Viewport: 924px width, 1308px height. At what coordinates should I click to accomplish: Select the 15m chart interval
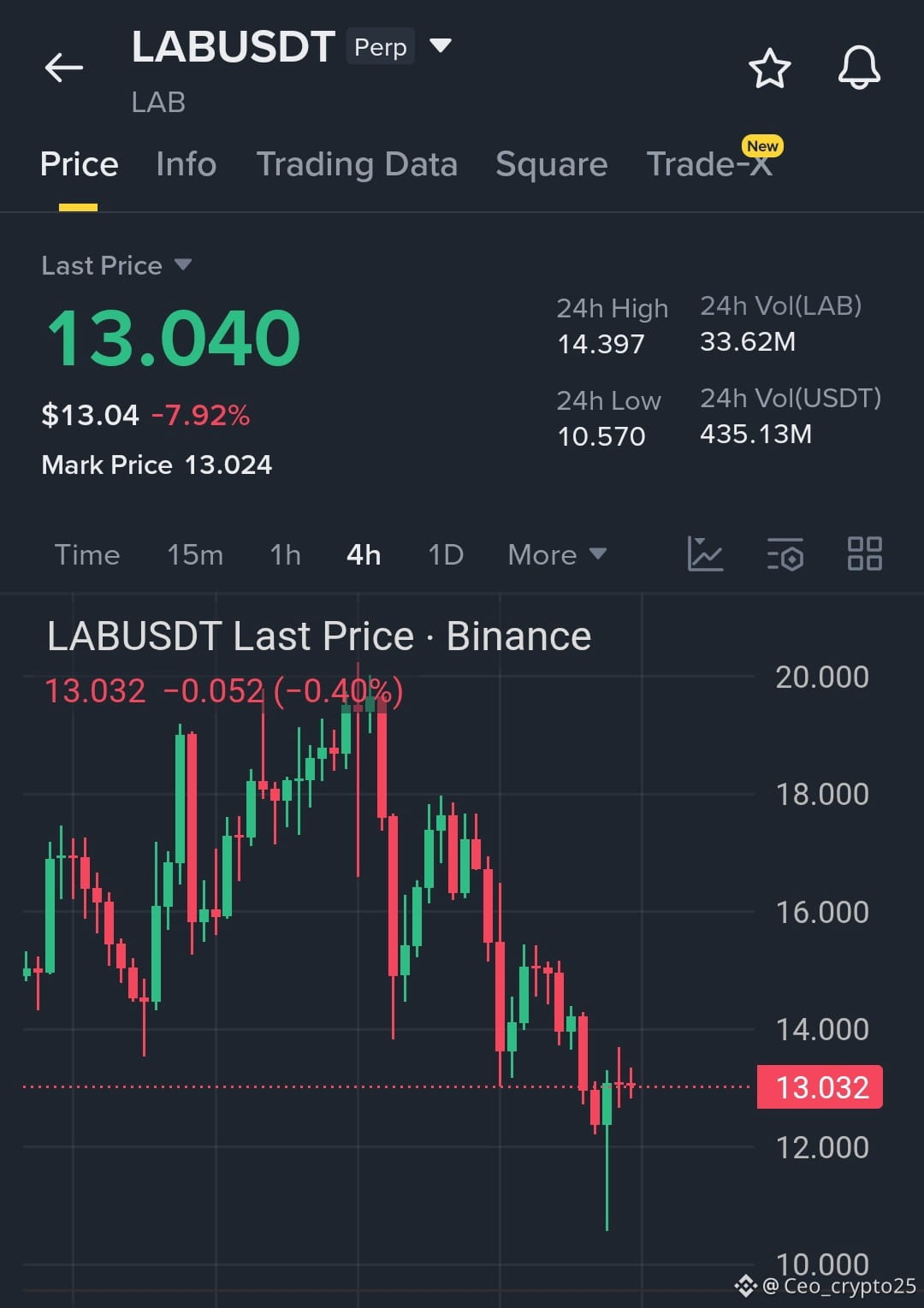[x=195, y=554]
